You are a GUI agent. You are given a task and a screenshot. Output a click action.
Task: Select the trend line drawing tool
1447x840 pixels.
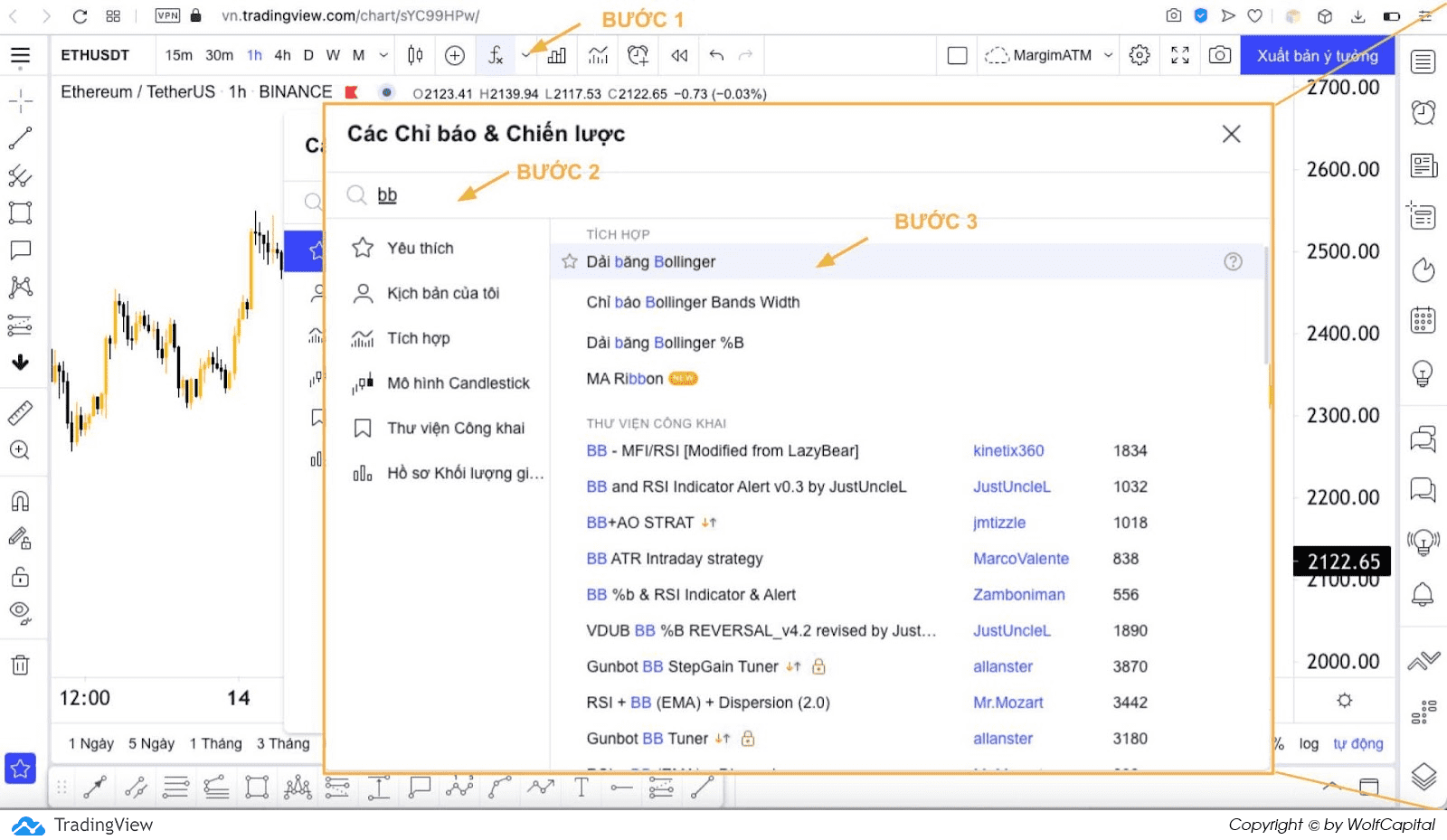[20, 137]
